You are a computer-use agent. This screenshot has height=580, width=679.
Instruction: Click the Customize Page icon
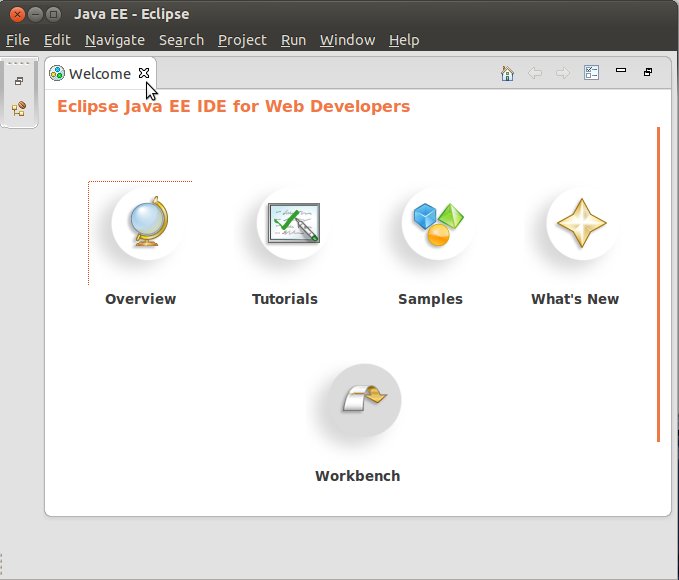[x=592, y=72]
